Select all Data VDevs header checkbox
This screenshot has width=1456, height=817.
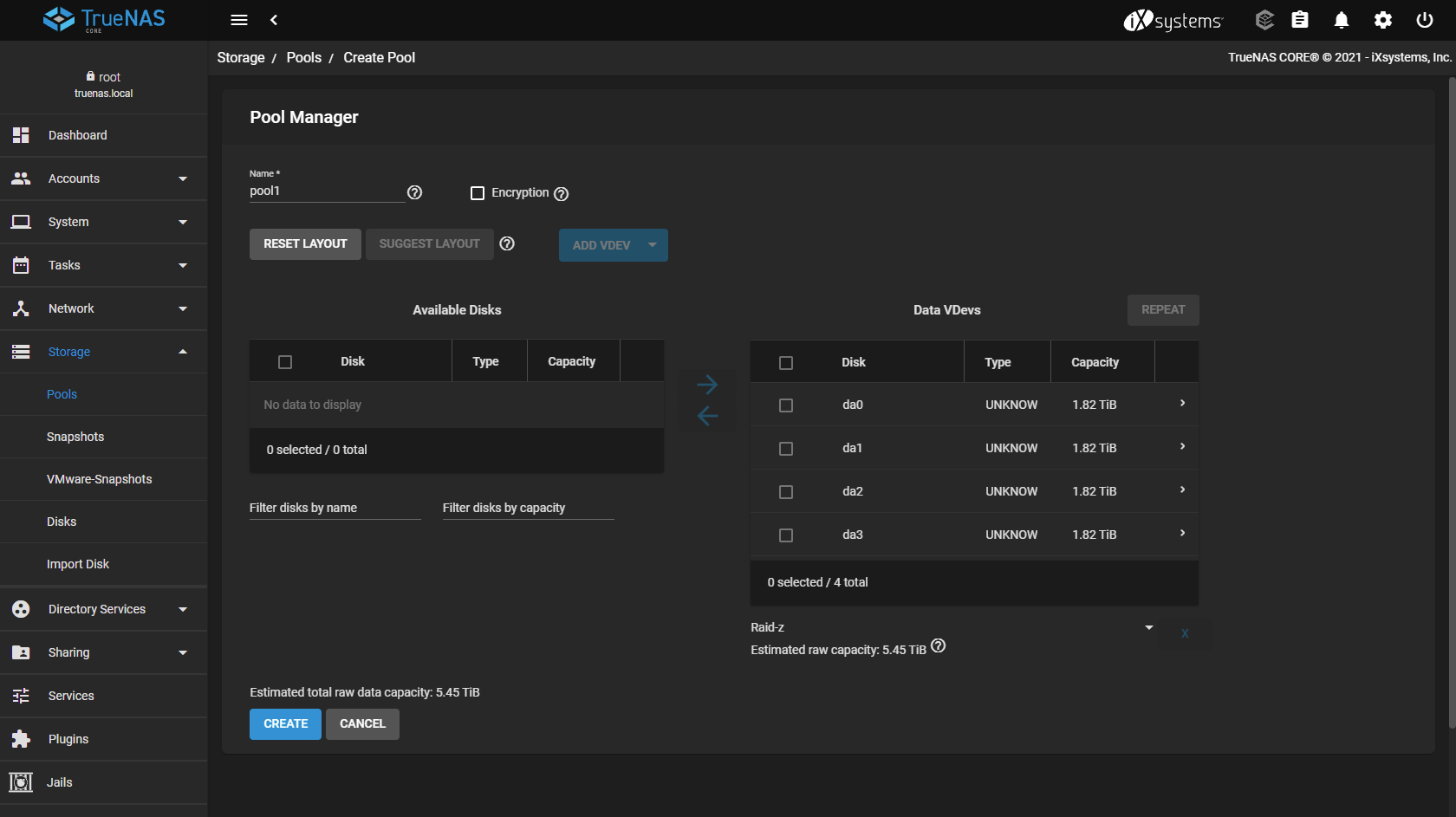point(786,363)
